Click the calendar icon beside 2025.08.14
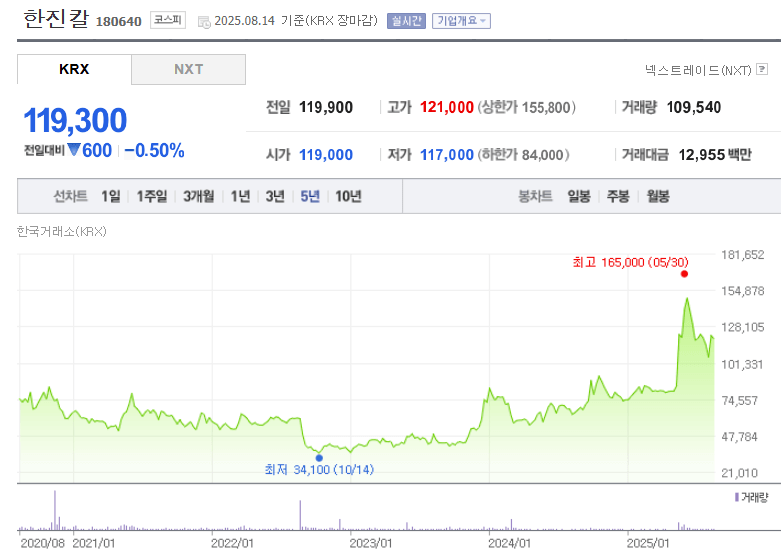This screenshot has width=781, height=558. click(x=204, y=22)
